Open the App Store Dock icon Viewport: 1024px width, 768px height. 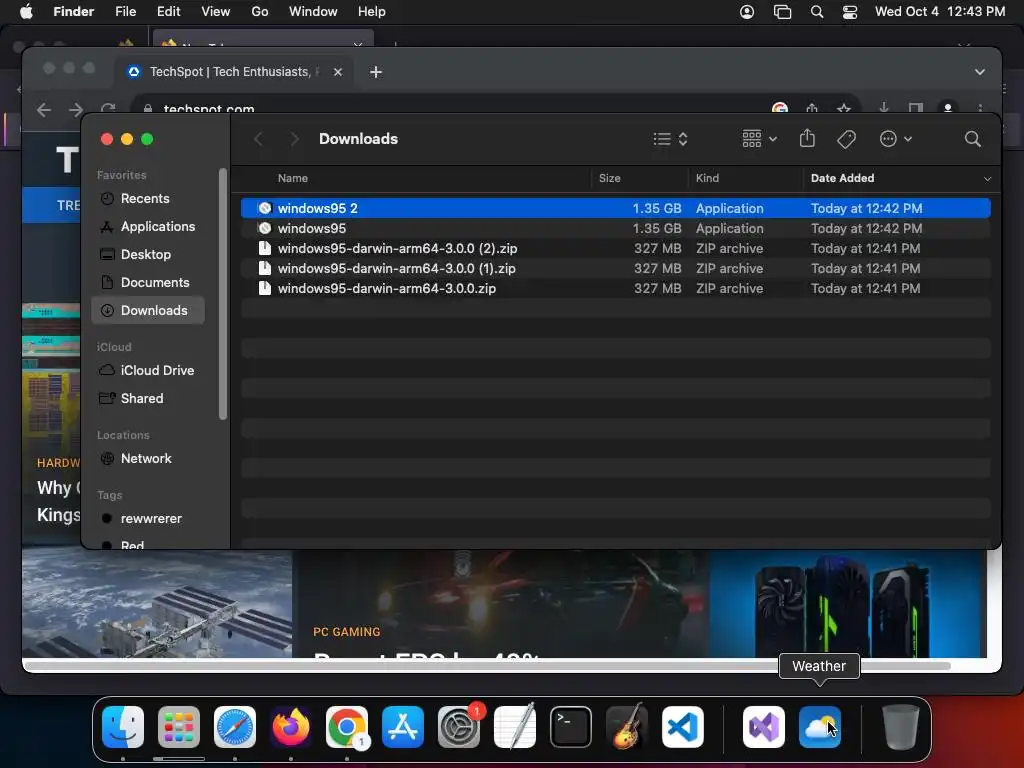click(403, 727)
